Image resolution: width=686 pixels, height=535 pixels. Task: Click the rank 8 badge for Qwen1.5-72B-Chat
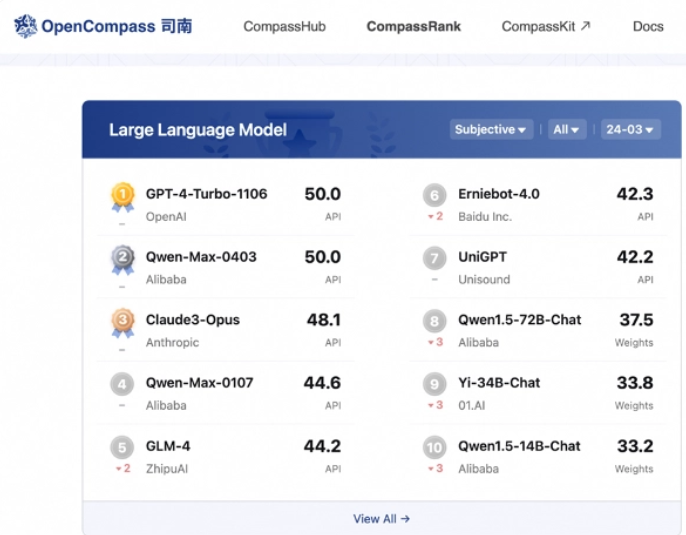(434, 321)
